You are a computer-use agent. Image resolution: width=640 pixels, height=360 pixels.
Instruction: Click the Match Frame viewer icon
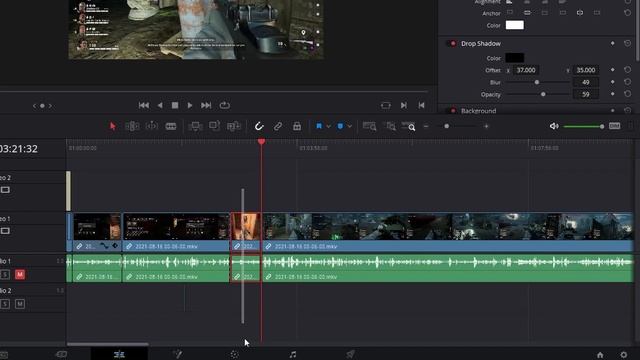click(x=386, y=106)
